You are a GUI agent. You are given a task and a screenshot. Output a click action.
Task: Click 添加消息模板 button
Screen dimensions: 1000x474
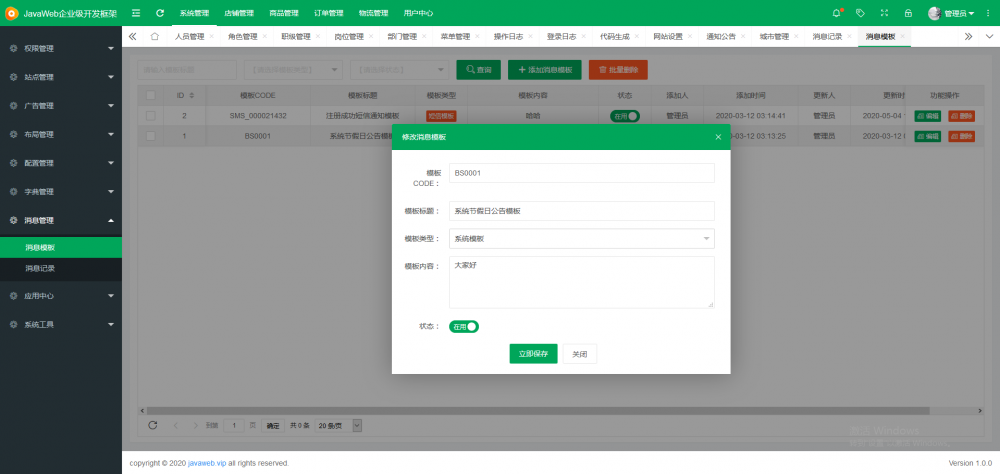[x=545, y=70]
